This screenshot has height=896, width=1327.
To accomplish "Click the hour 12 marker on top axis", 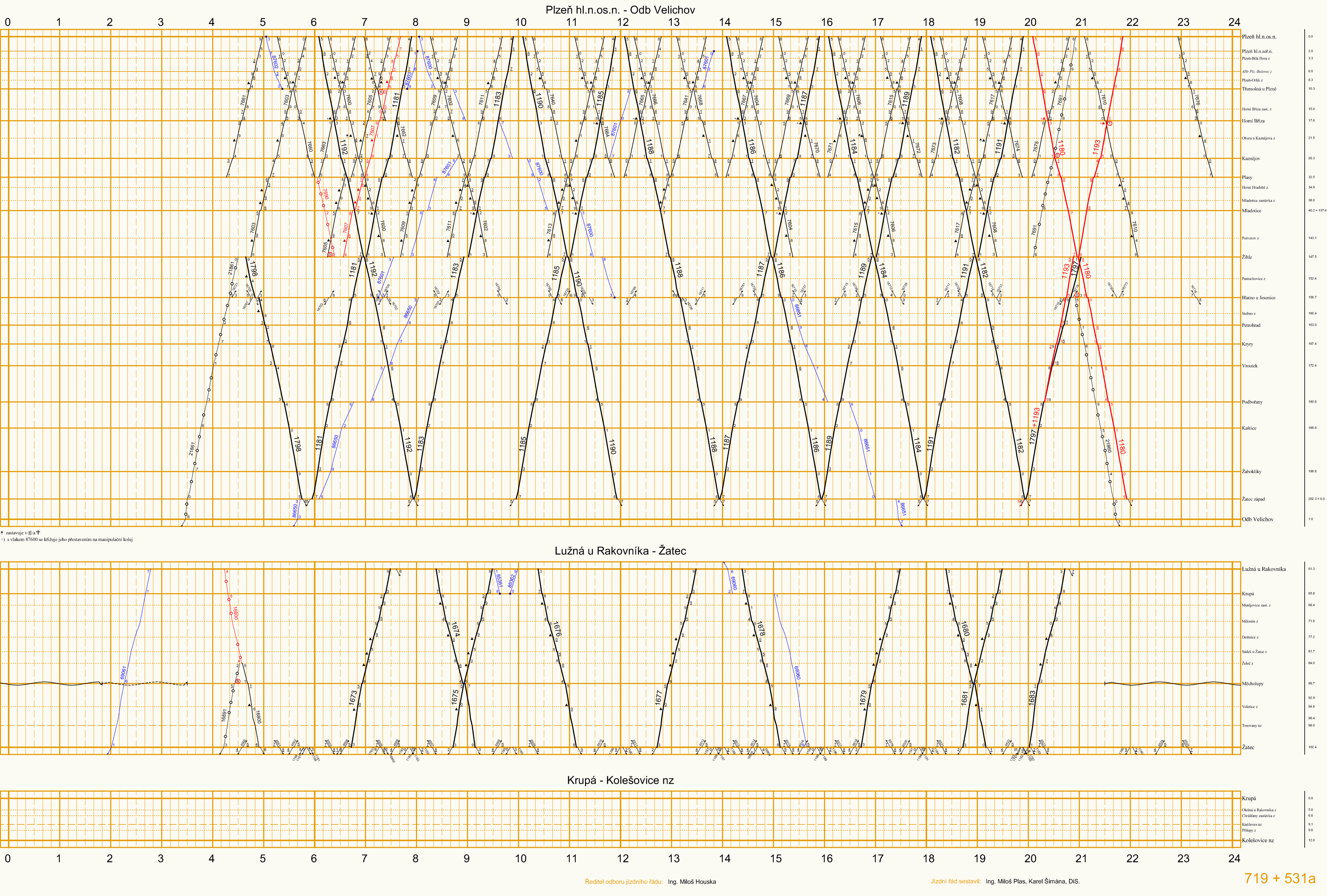I will 622,22.
